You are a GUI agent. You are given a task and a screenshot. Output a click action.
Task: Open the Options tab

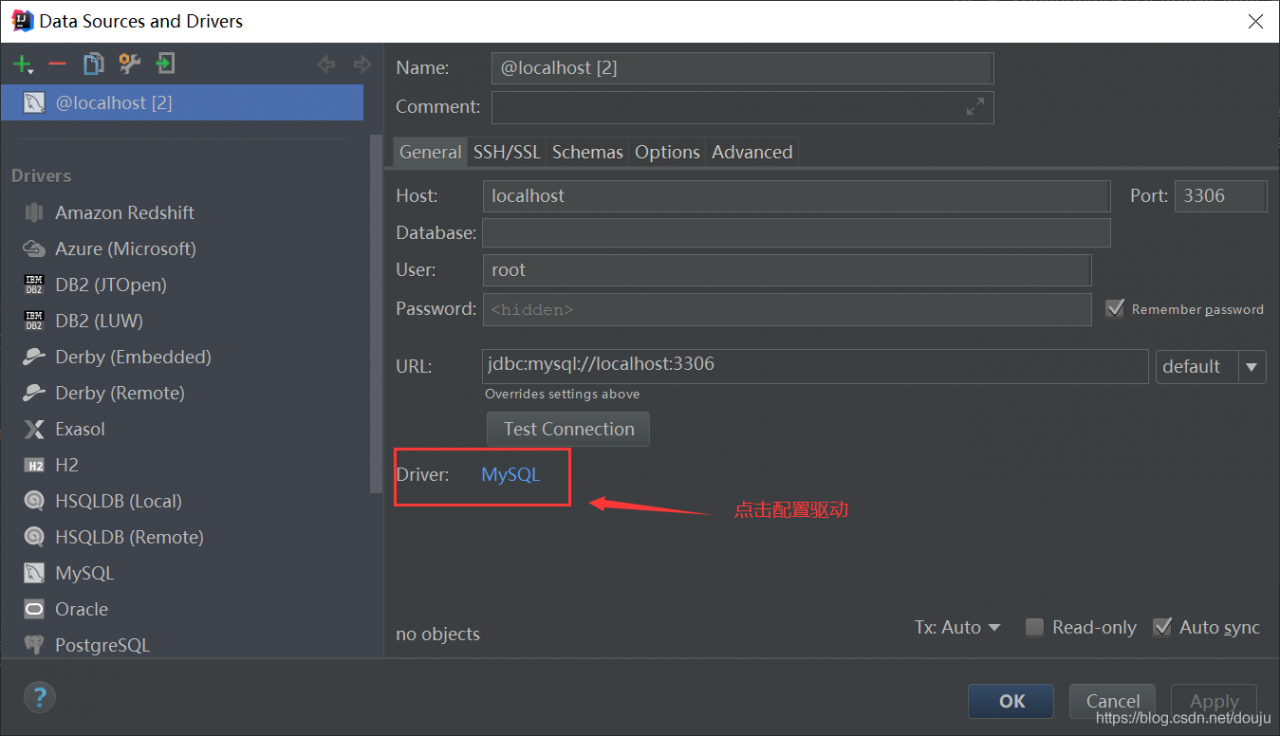667,152
